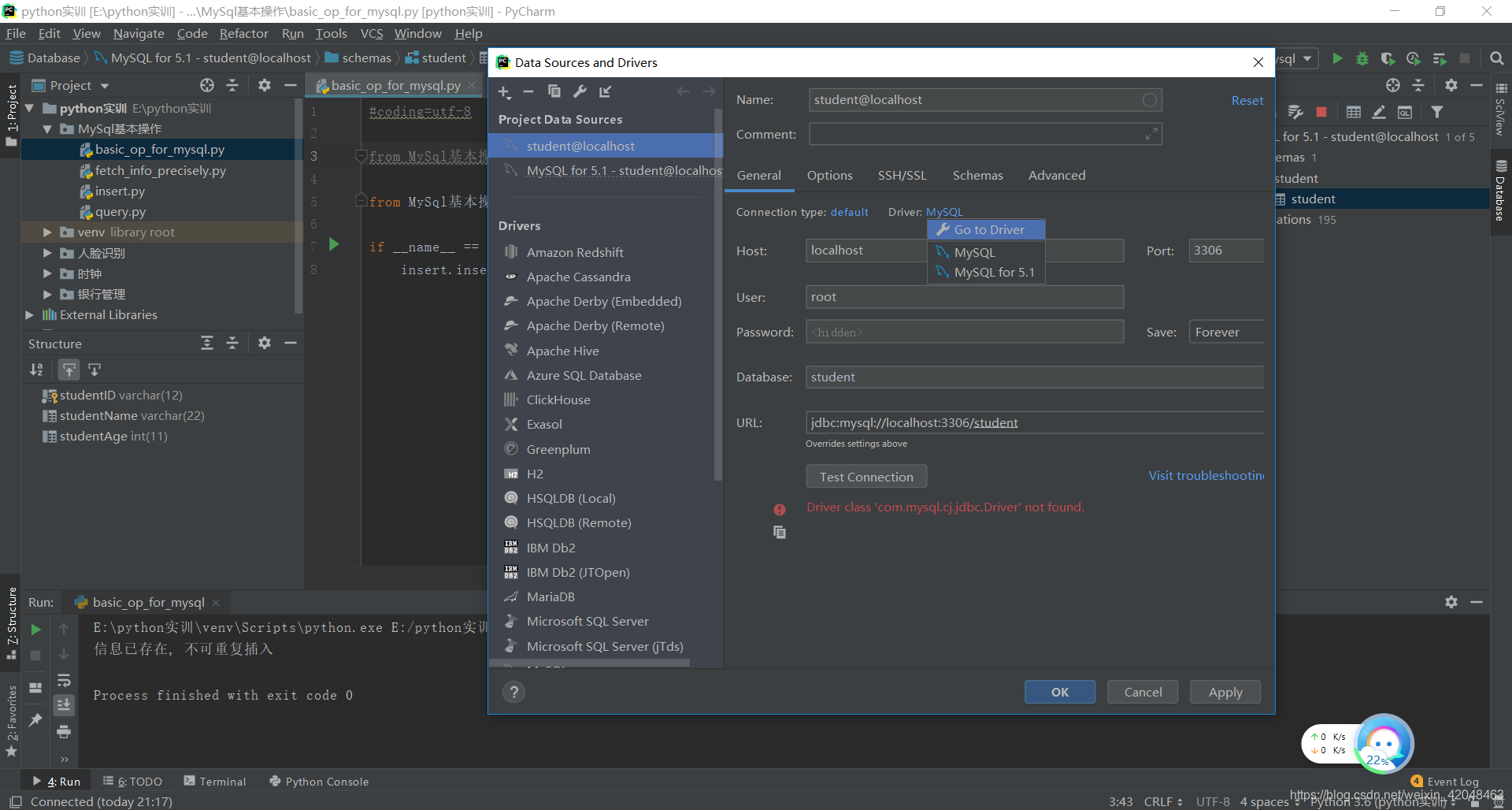Open table editor icon in Database toolbar

(x=1354, y=113)
